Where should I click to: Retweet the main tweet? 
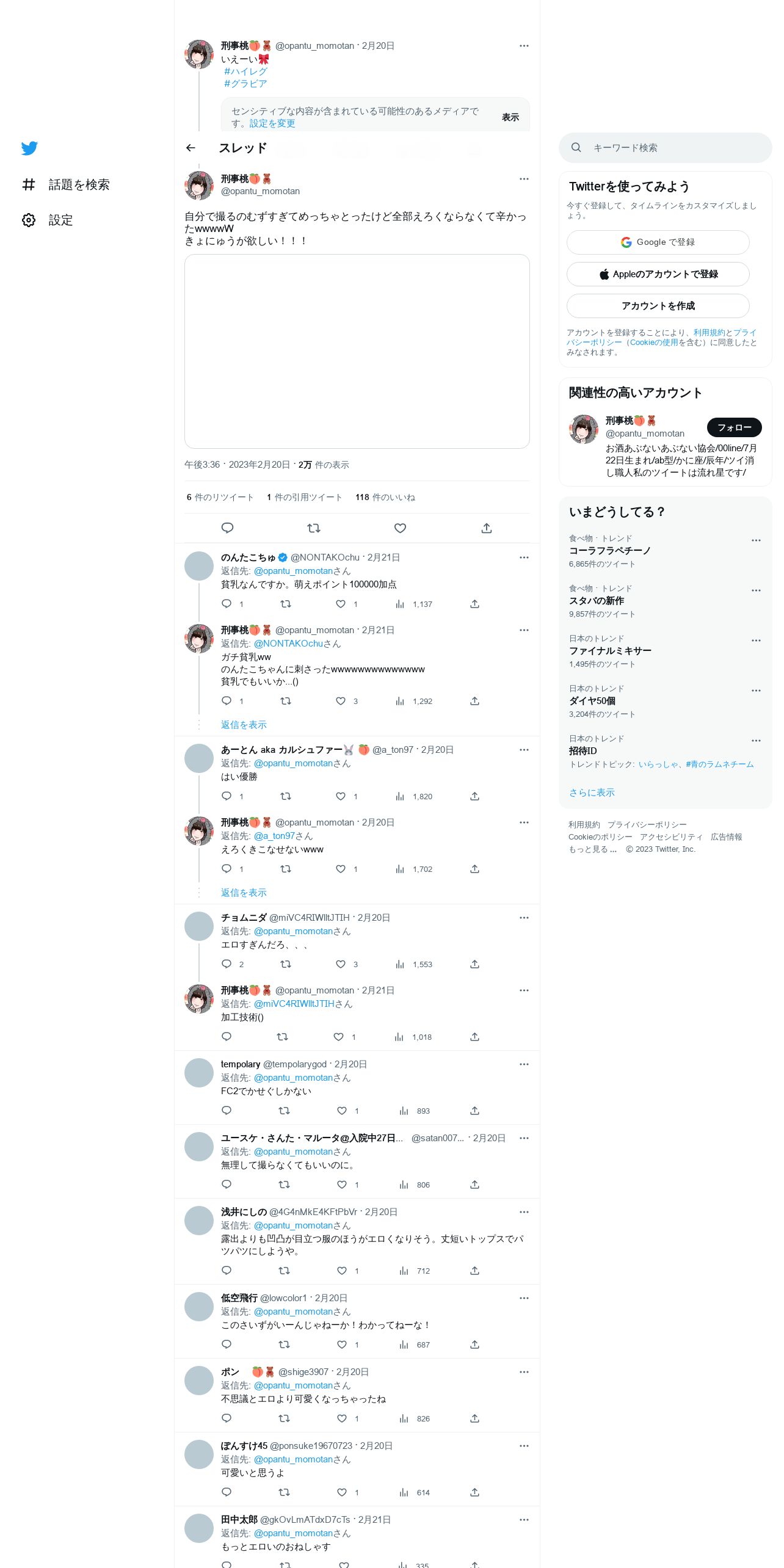point(314,528)
